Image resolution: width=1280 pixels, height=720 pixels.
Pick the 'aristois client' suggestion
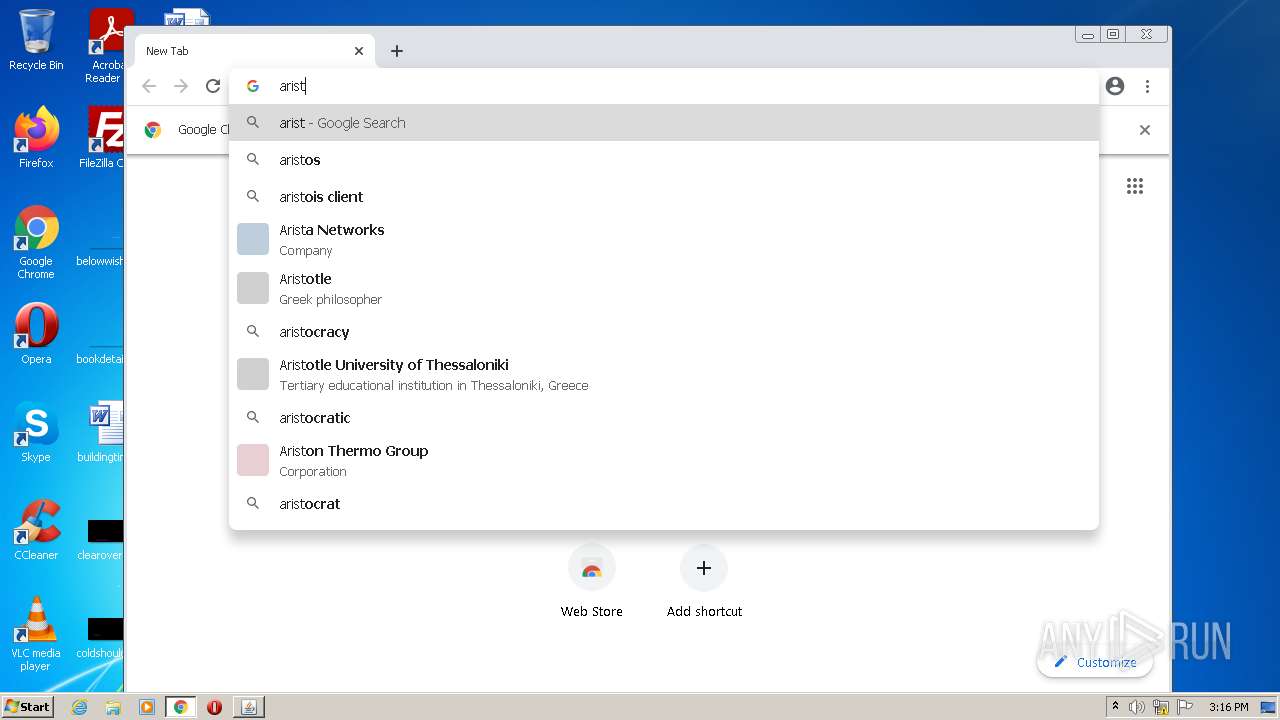tap(664, 197)
